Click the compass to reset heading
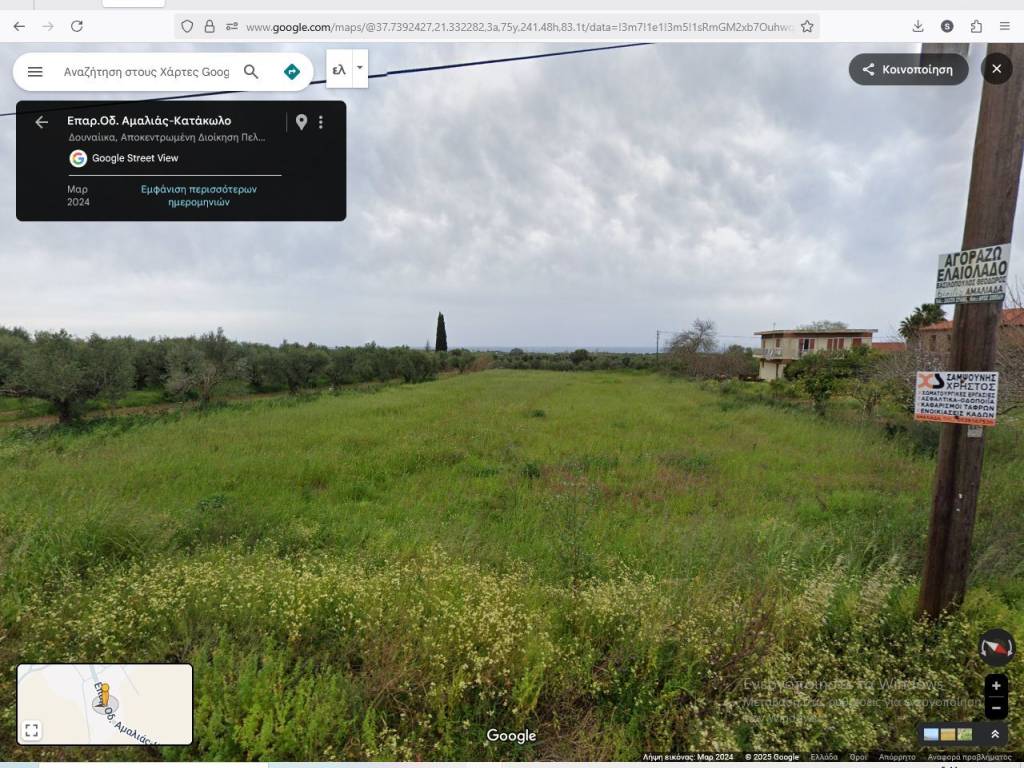 point(996,647)
